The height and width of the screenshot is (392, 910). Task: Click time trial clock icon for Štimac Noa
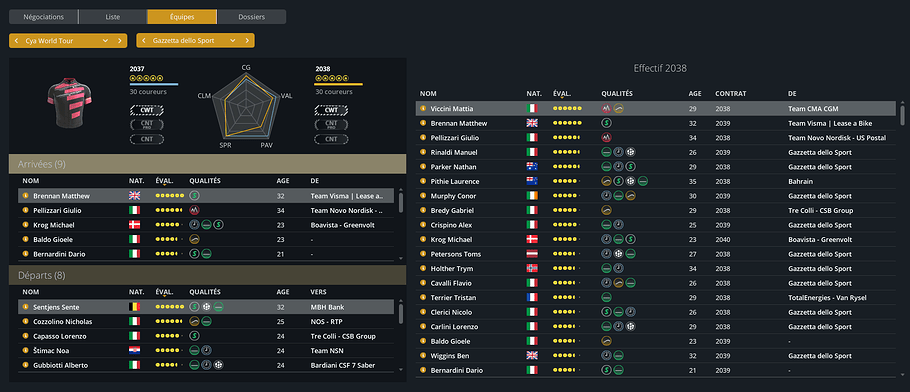tap(207, 350)
